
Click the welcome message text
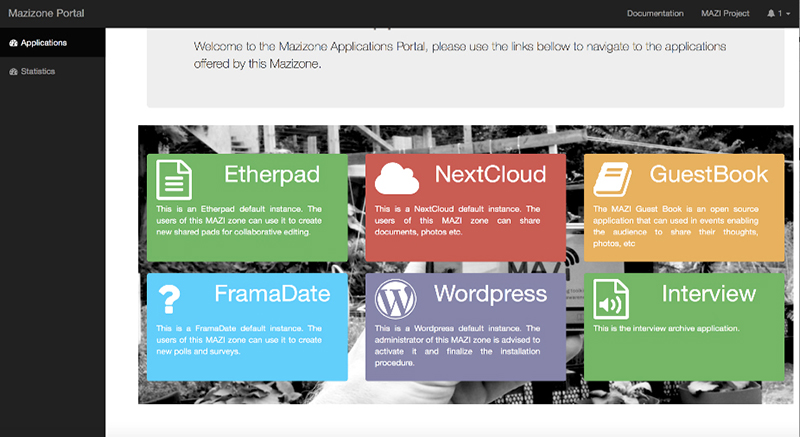(460, 55)
